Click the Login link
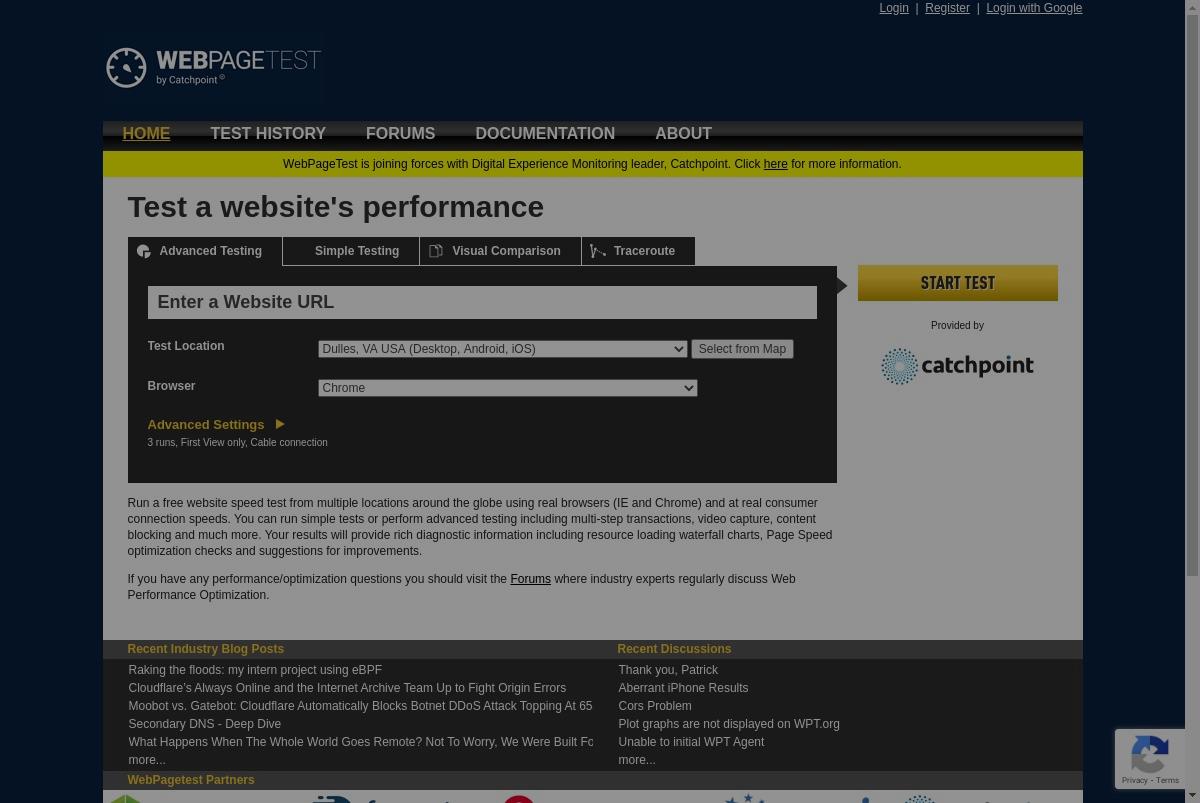1200x803 pixels. click(894, 8)
